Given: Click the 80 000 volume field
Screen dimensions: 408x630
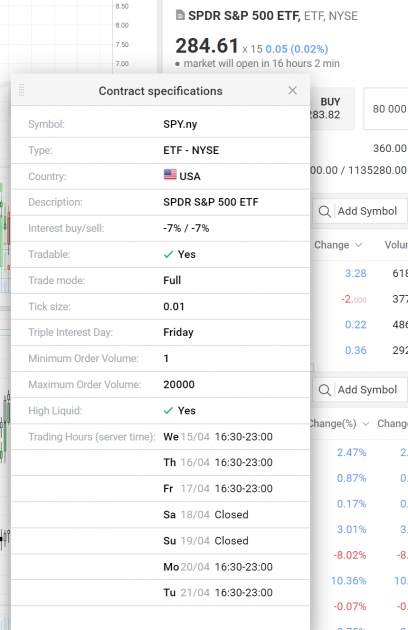Looking at the screenshot, I should pyautogui.click(x=386, y=109).
